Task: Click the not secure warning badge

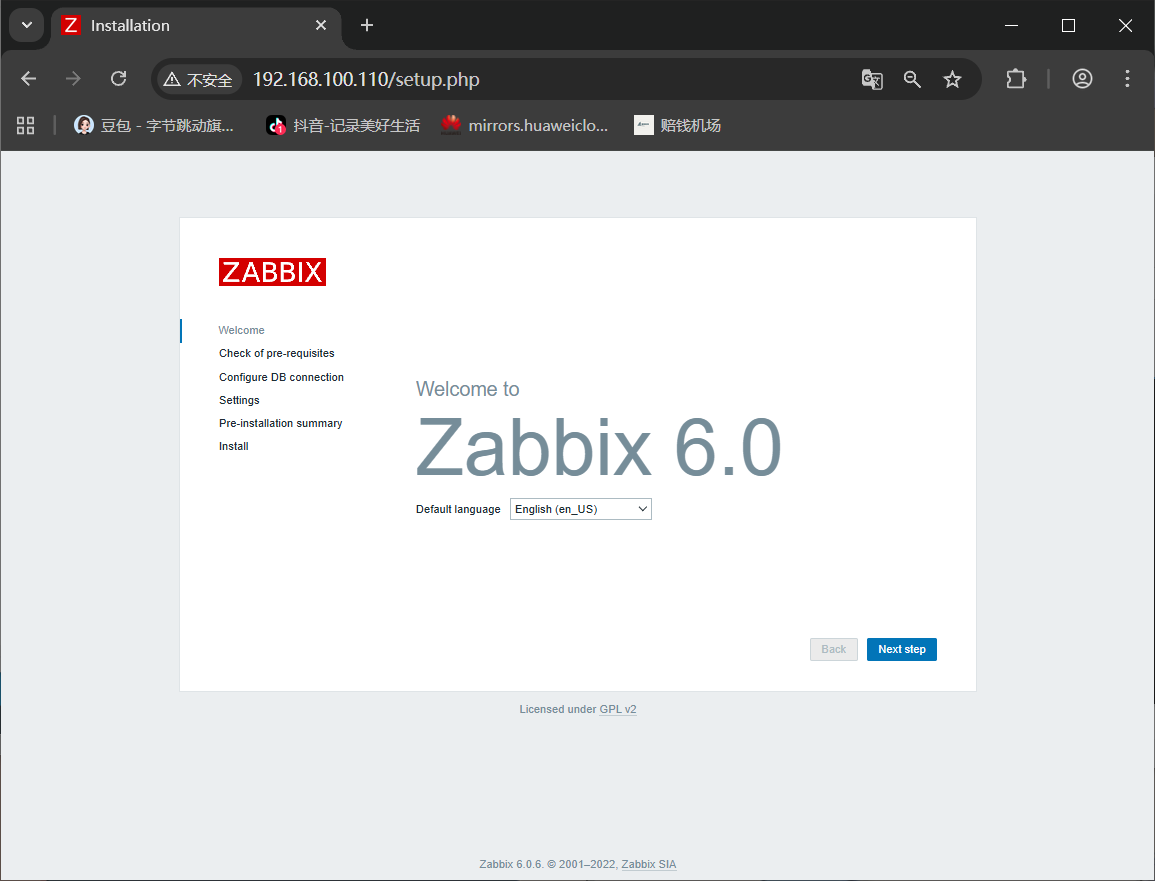Action: [x=199, y=80]
